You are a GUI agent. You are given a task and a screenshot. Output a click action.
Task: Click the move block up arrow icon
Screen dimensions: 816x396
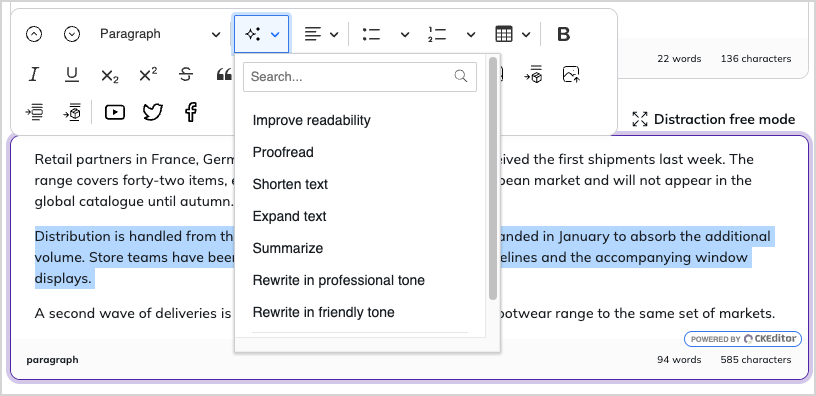coord(34,34)
